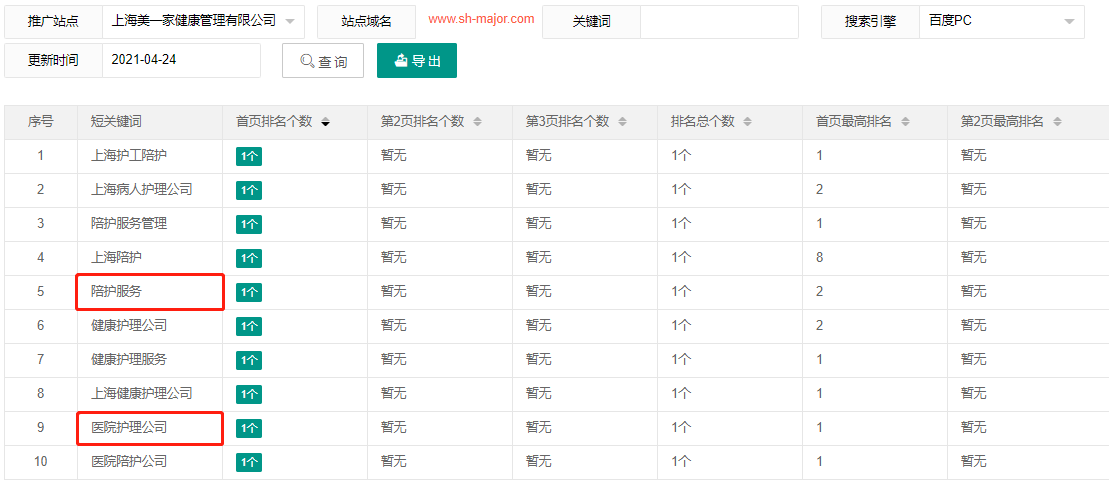Focus the 关键词 input field
Viewport: 1109px width, 480px height.
(x=719, y=21)
